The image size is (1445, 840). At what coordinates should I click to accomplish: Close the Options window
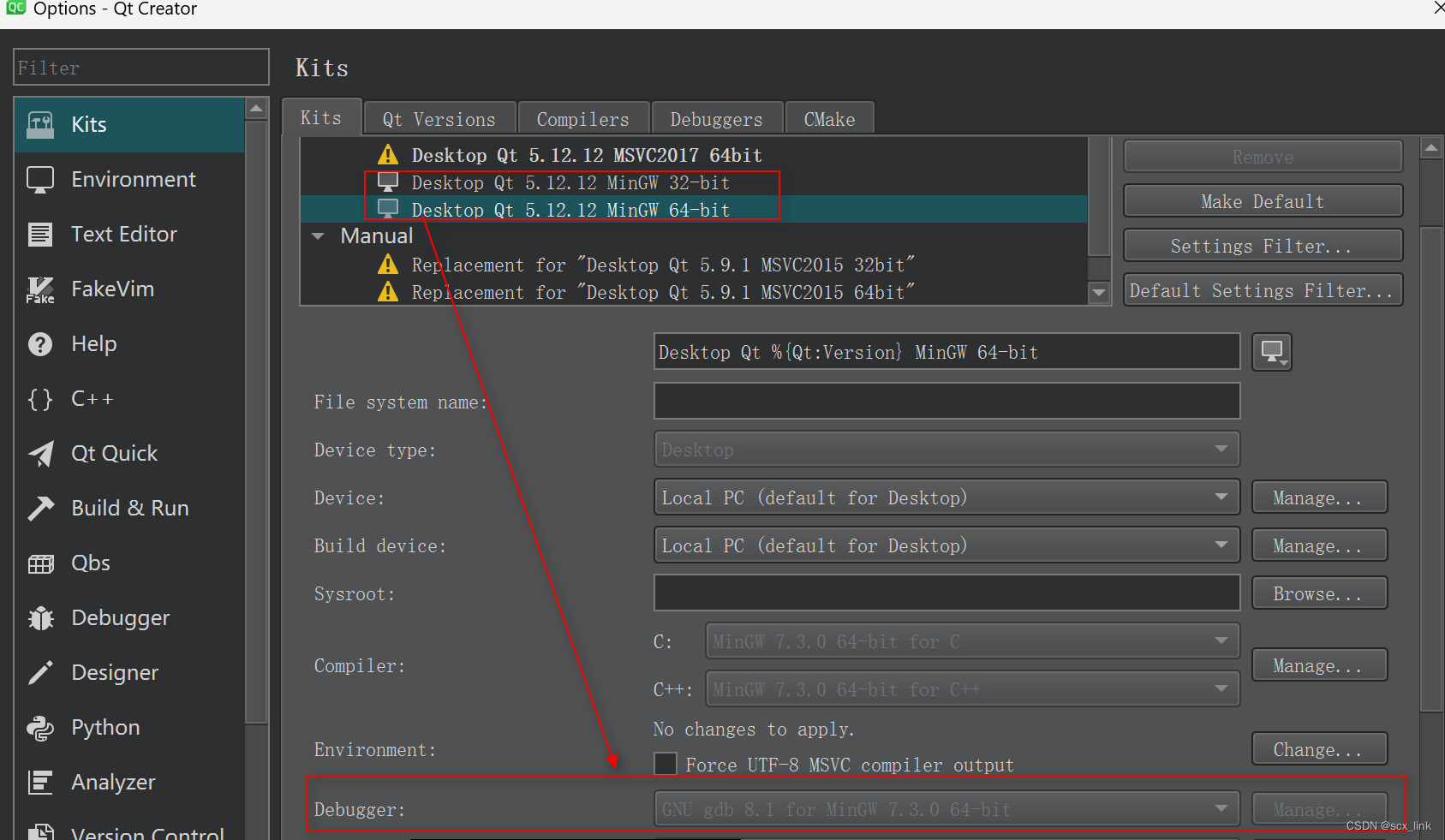1438,8
